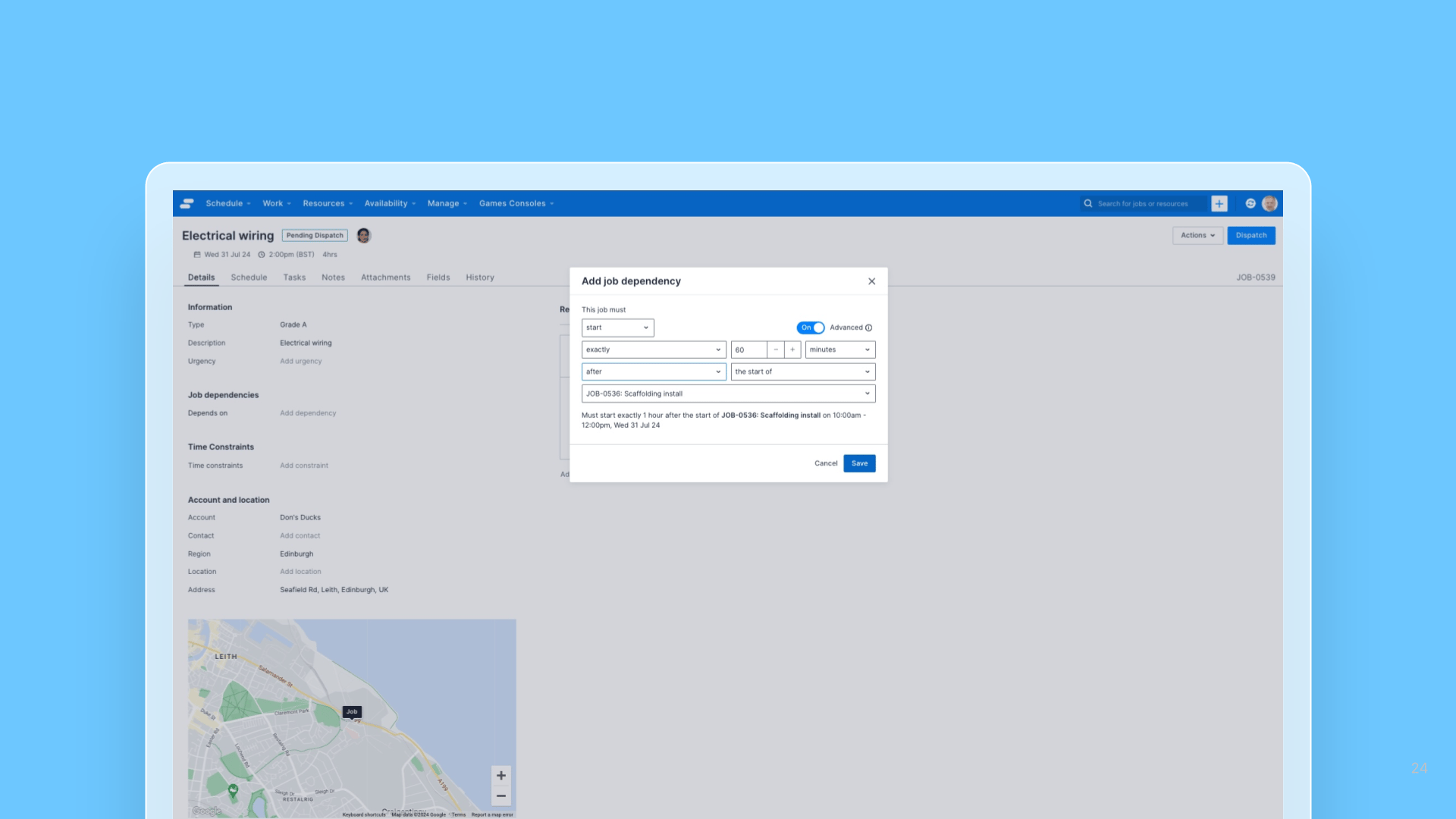The image size is (1456, 819).
Task: Switch to the Details tab
Action: (x=202, y=278)
